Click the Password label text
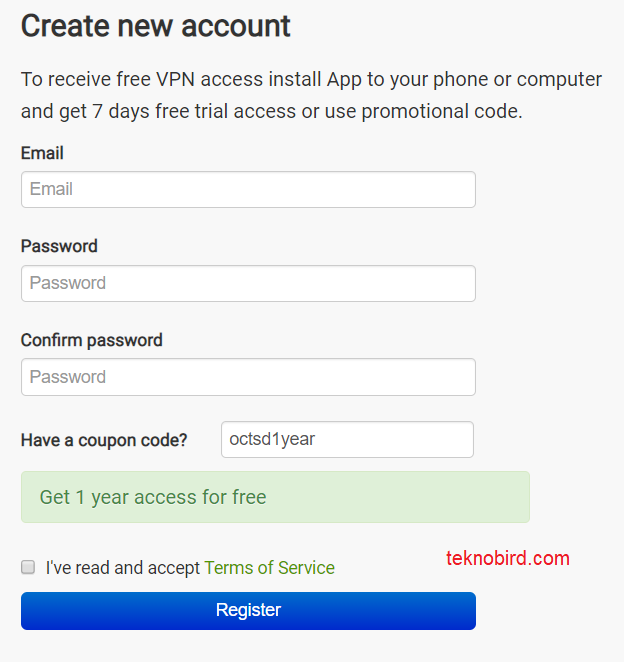The height and width of the screenshot is (662, 624). pos(59,246)
